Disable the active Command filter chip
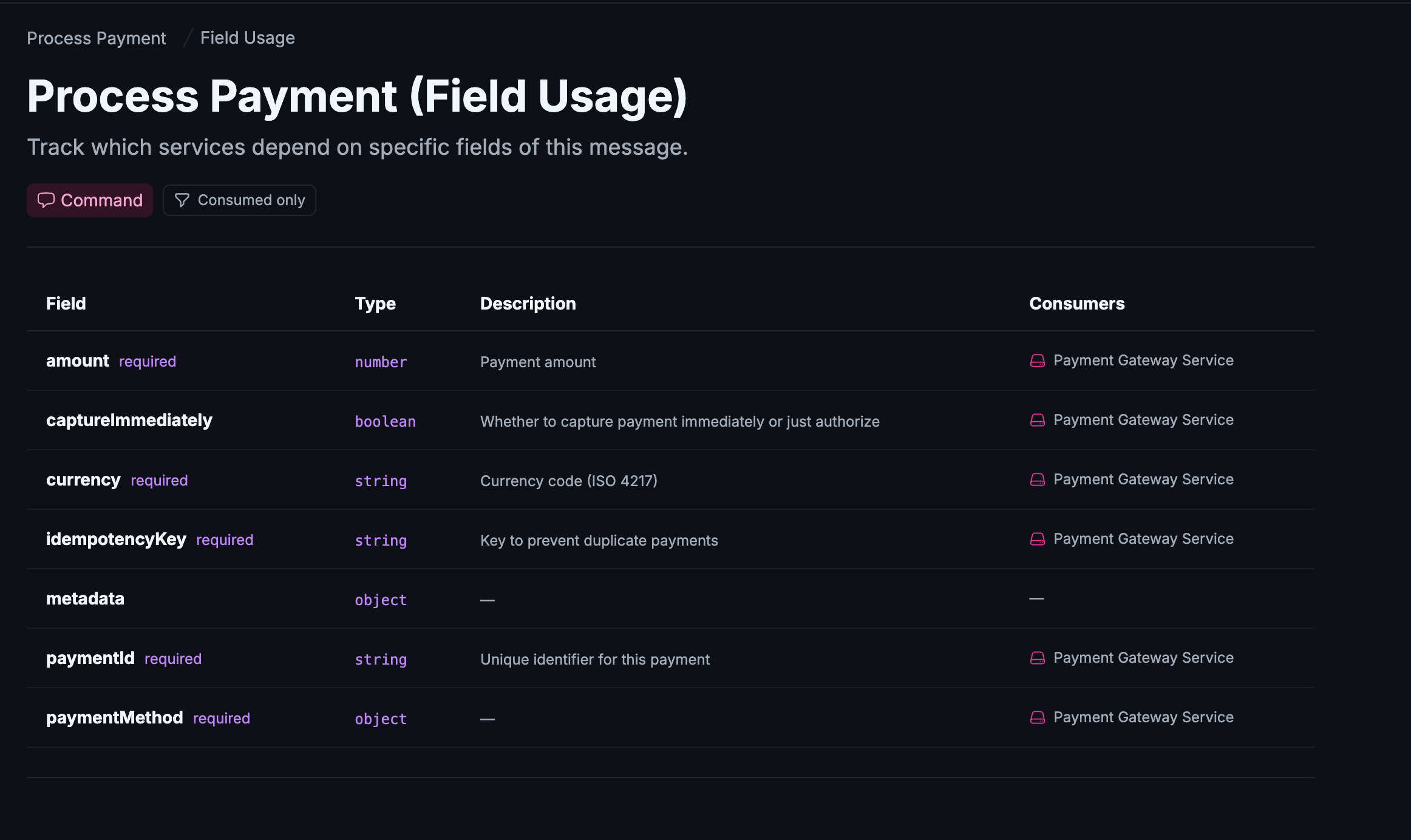This screenshot has width=1411, height=840. point(89,200)
